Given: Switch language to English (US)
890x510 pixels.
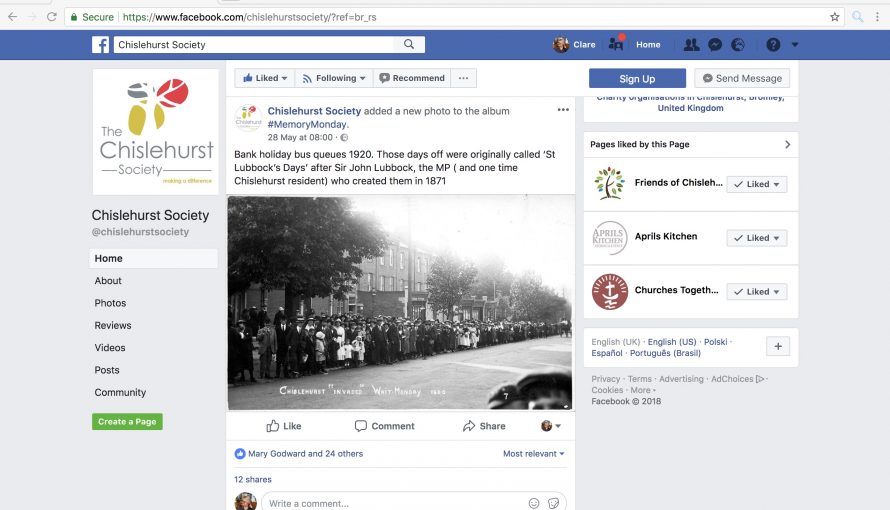Looking at the screenshot, I should point(671,342).
